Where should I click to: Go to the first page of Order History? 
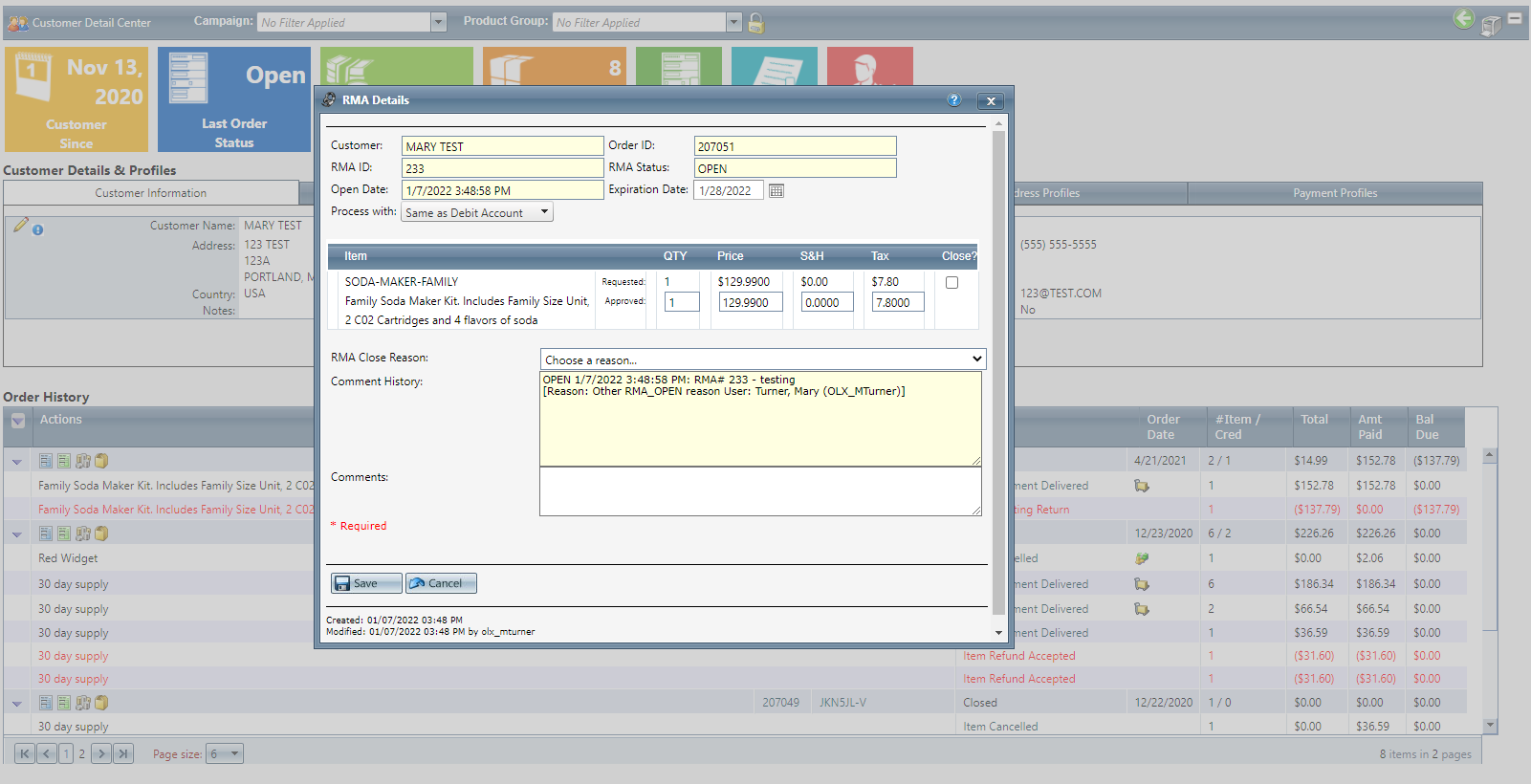tap(25, 753)
